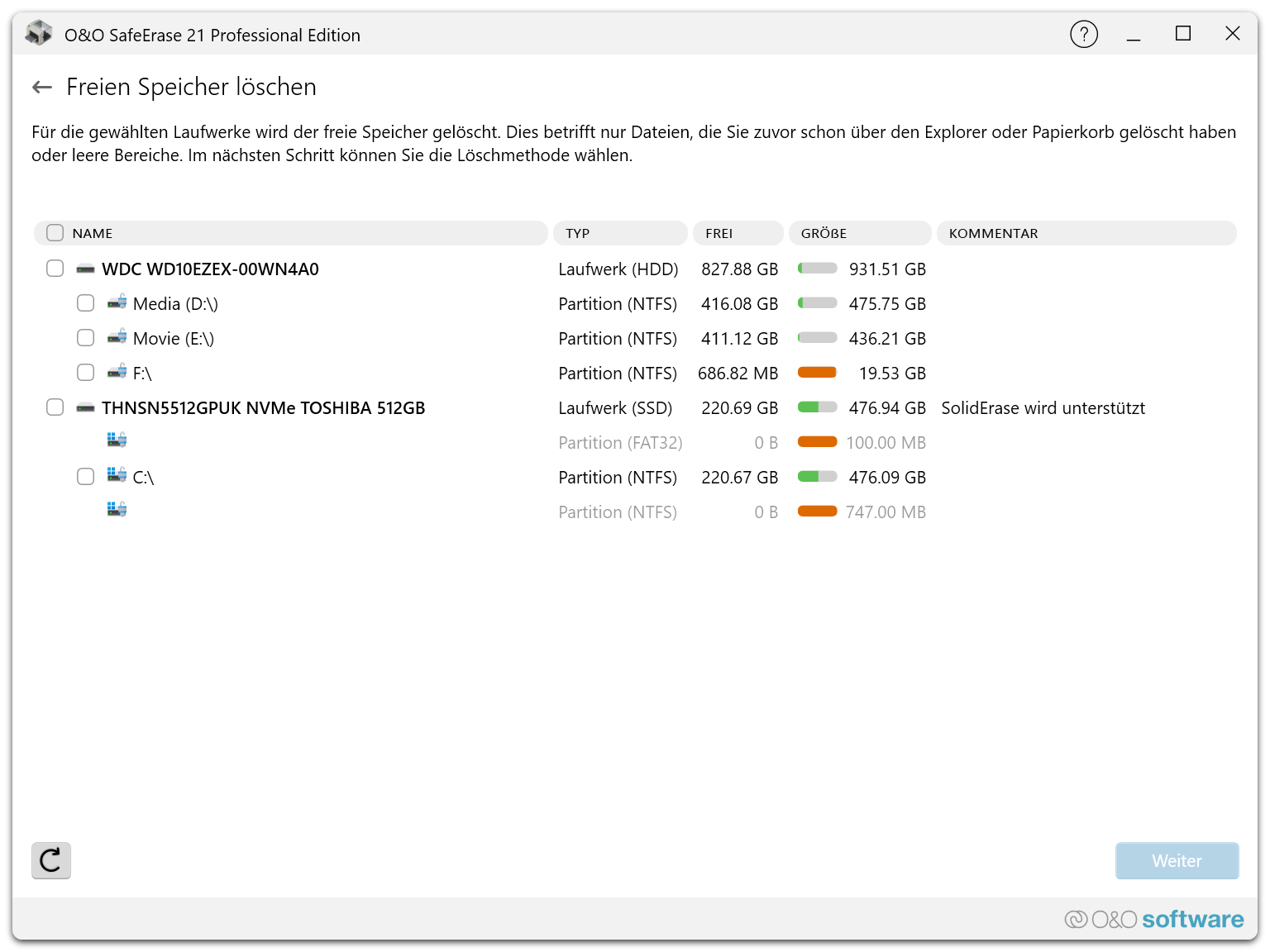Click the O&O SafeErase app icon in title bar
This screenshot has width=1270, height=952.
[x=39, y=35]
